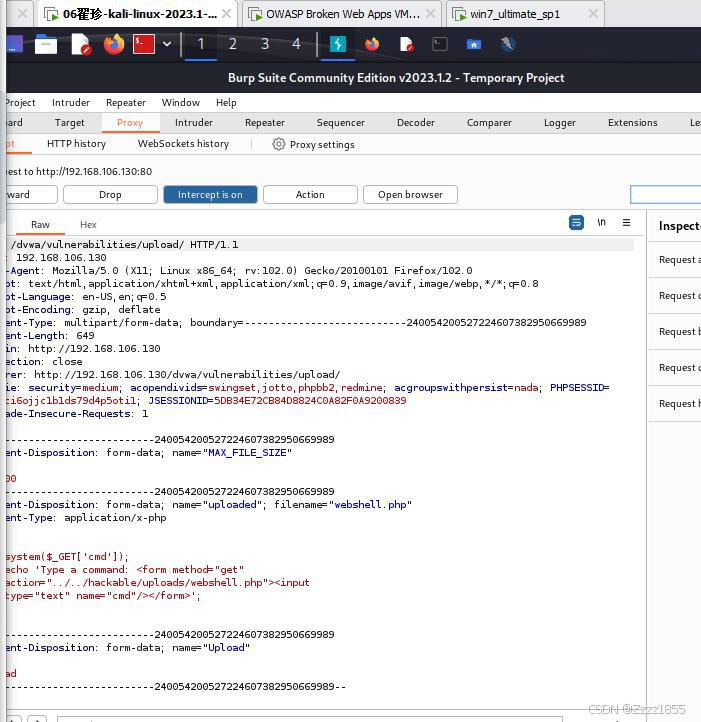Image resolution: width=701 pixels, height=722 pixels.
Task: Click the search input field beside Open browser
Action: [666, 194]
